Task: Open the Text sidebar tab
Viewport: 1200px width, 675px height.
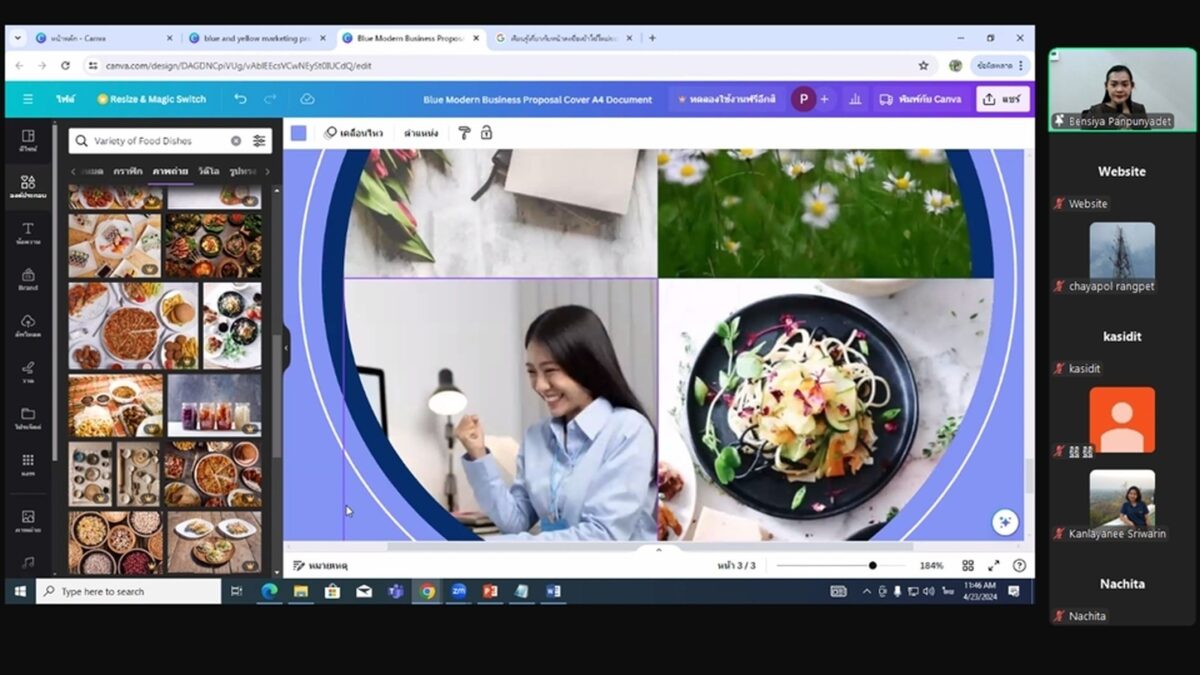Action: click(28, 233)
